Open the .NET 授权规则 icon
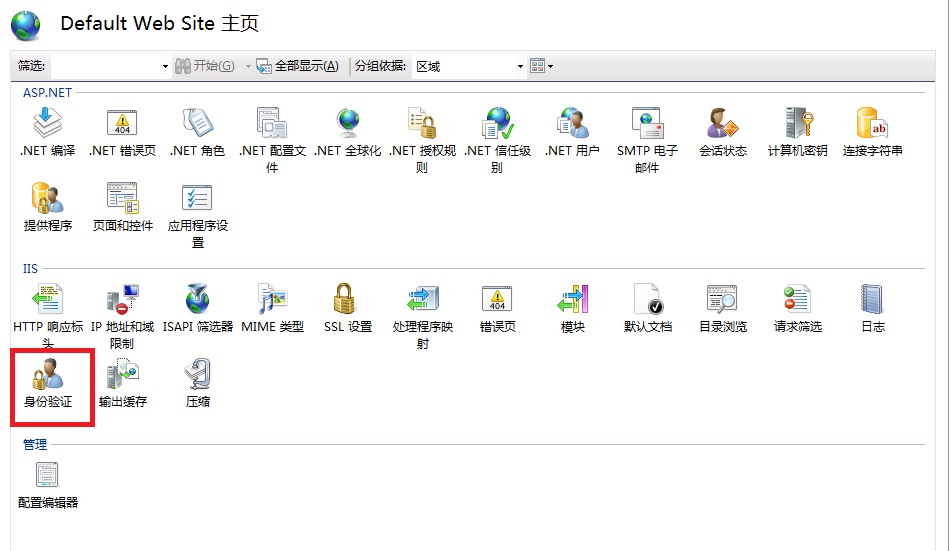The width and height of the screenshot is (949, 551). click(422, 124)
